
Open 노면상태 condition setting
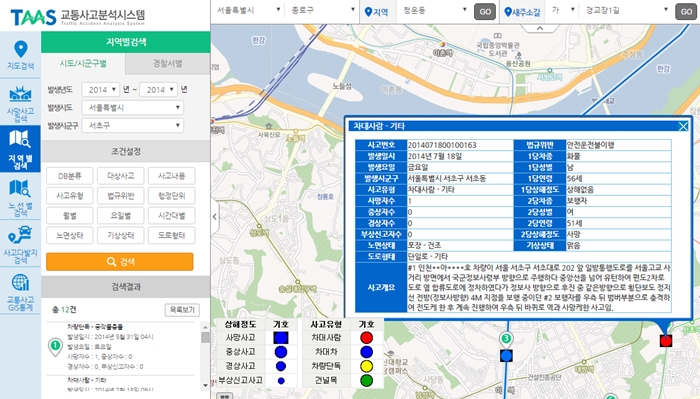(70, 235)
